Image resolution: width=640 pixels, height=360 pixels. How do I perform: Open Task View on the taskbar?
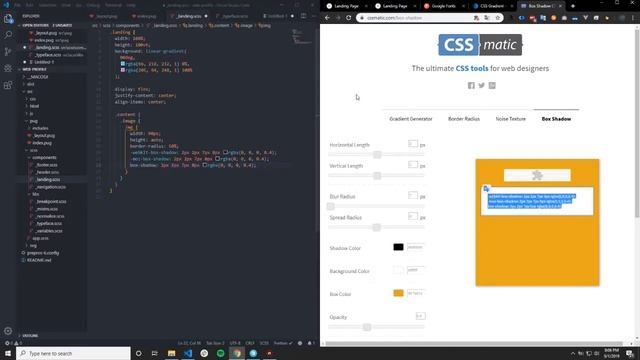(155, 353)
